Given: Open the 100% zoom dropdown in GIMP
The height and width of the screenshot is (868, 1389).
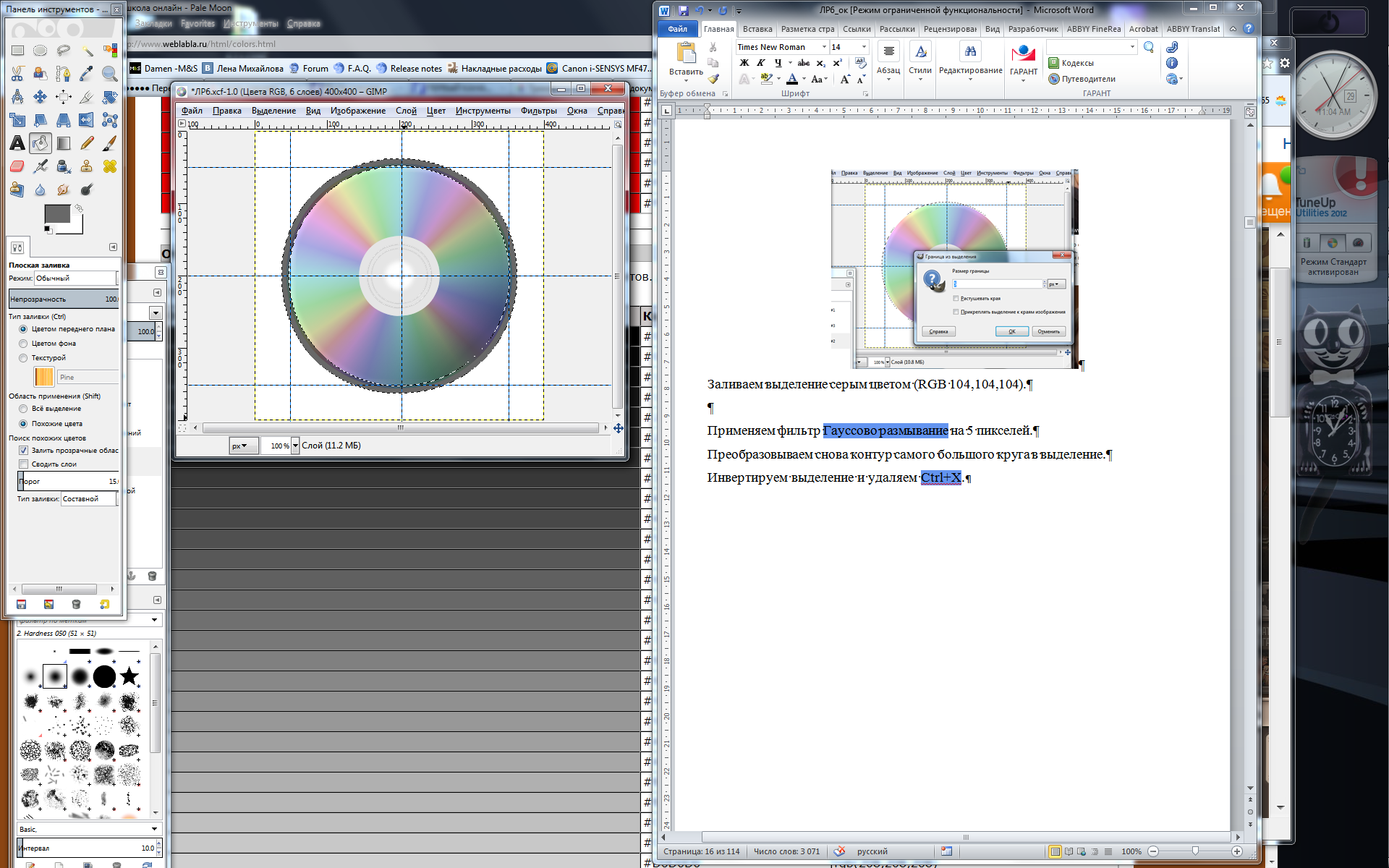Looking at the screenshot, I should 295,446.
